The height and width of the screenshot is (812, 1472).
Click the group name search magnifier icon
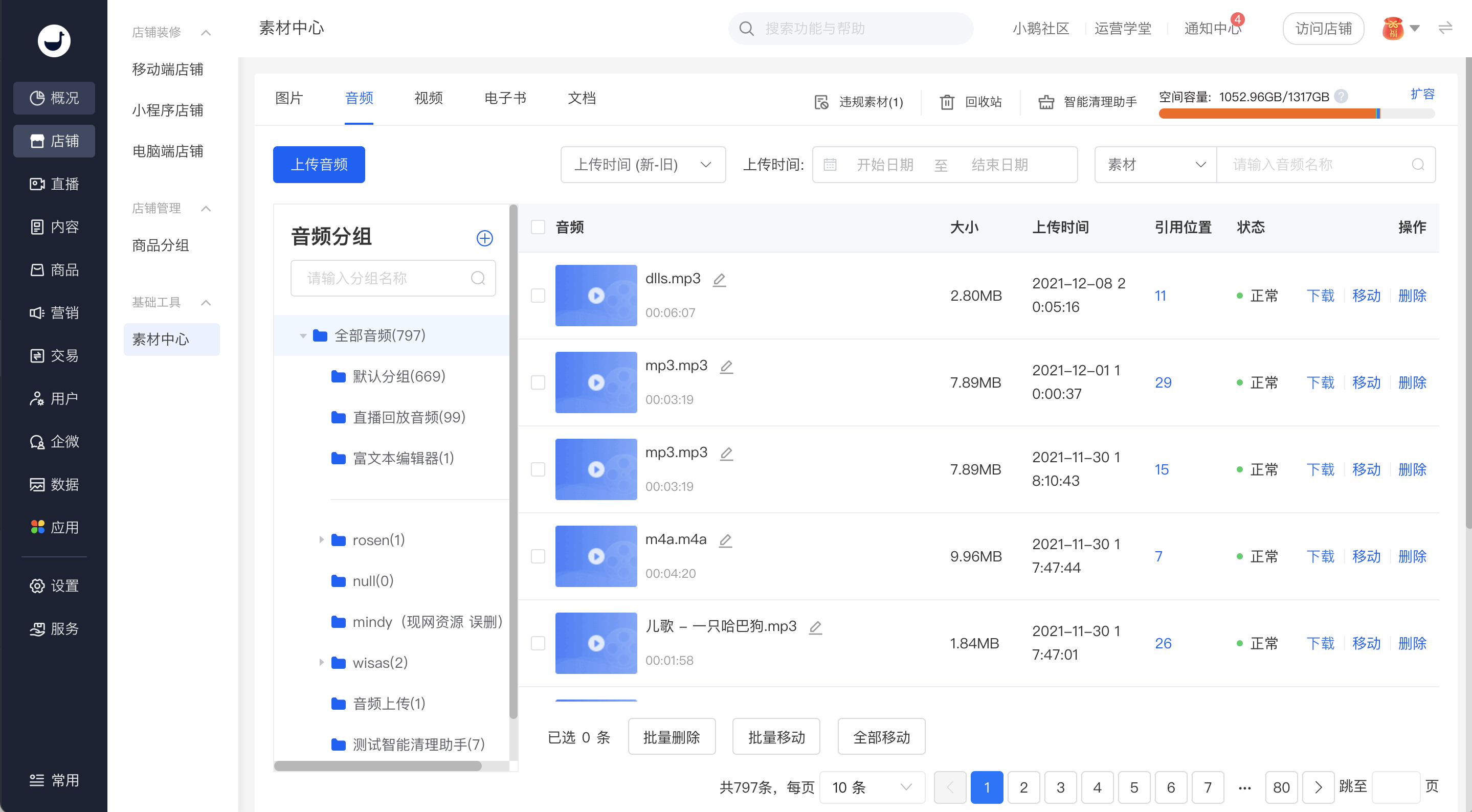(x=478, y=278)
